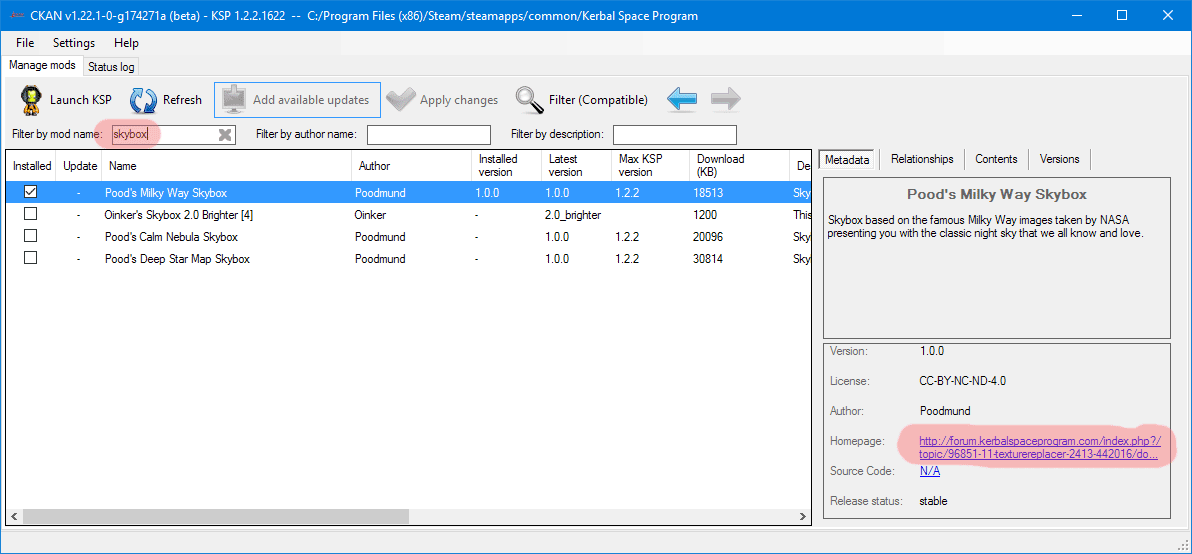Select Pood's Deep Star Map Skybox row
The height and width of the screenshot is (554, 1192).
click(409, 258)
